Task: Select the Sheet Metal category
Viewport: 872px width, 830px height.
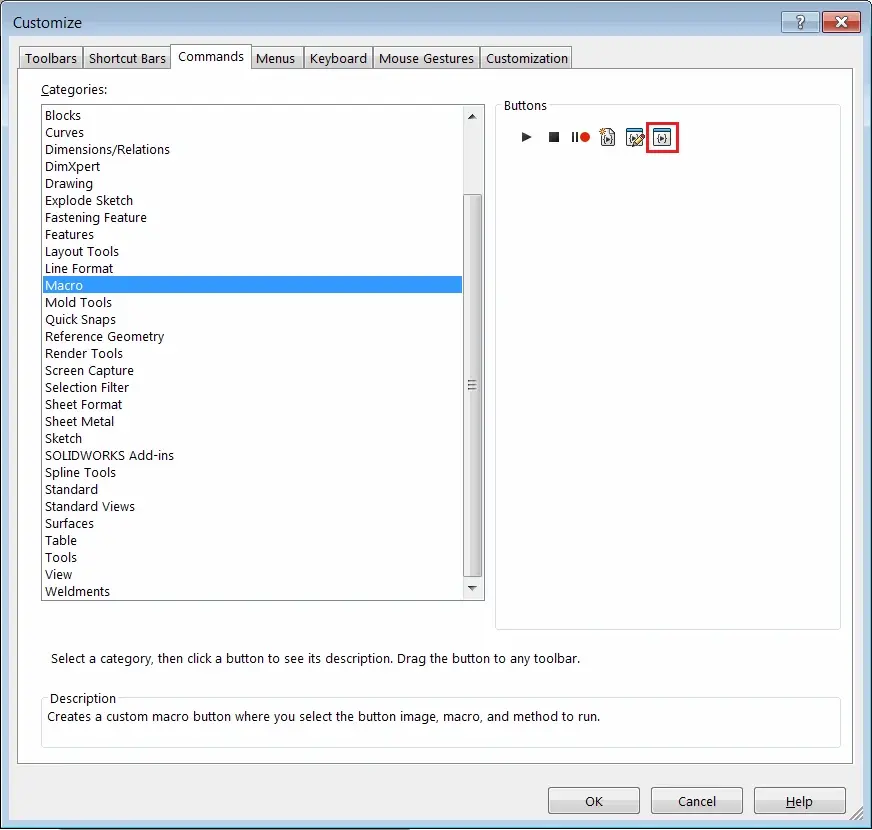Action: click(x=252, y=421)
